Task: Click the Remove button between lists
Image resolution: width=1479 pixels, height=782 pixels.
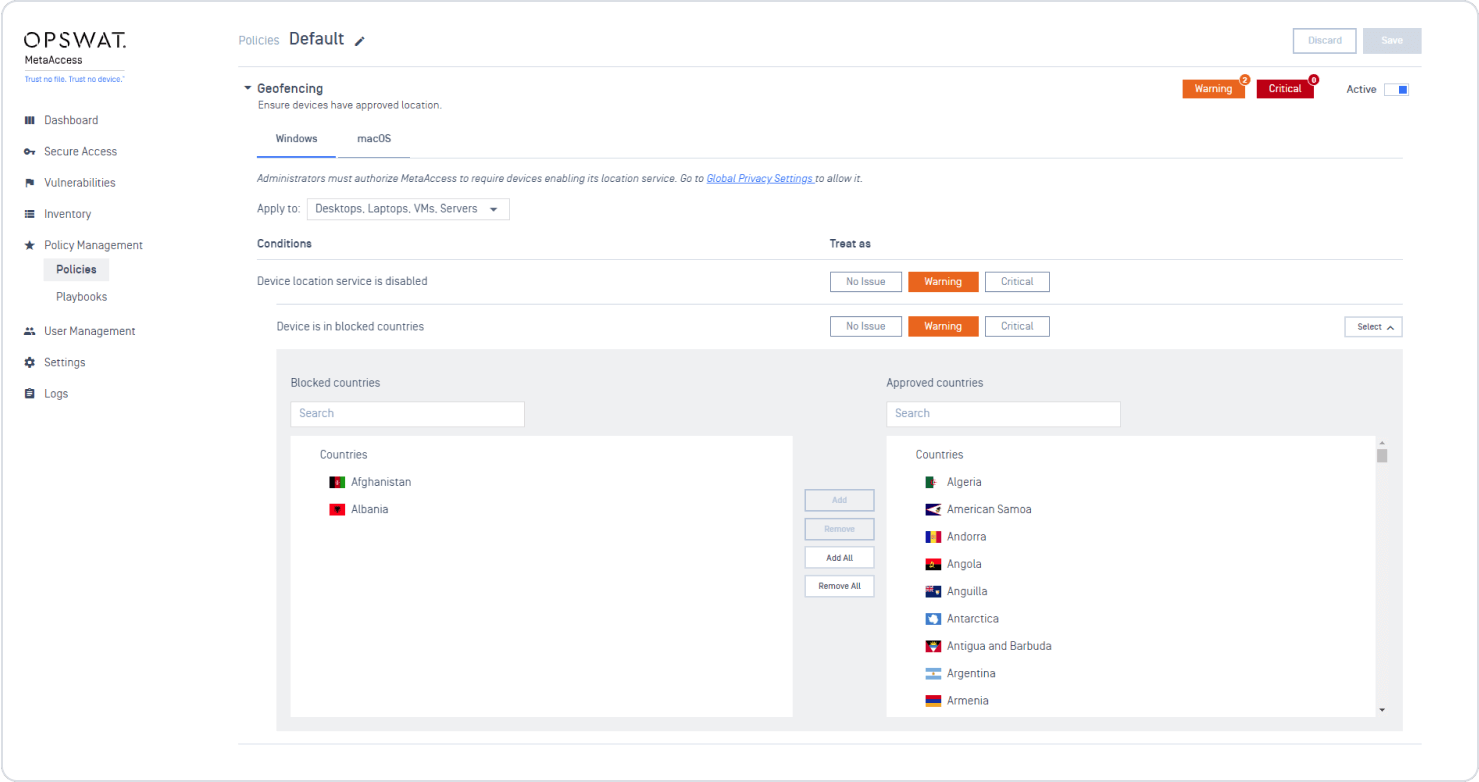Action: point(840,529)
